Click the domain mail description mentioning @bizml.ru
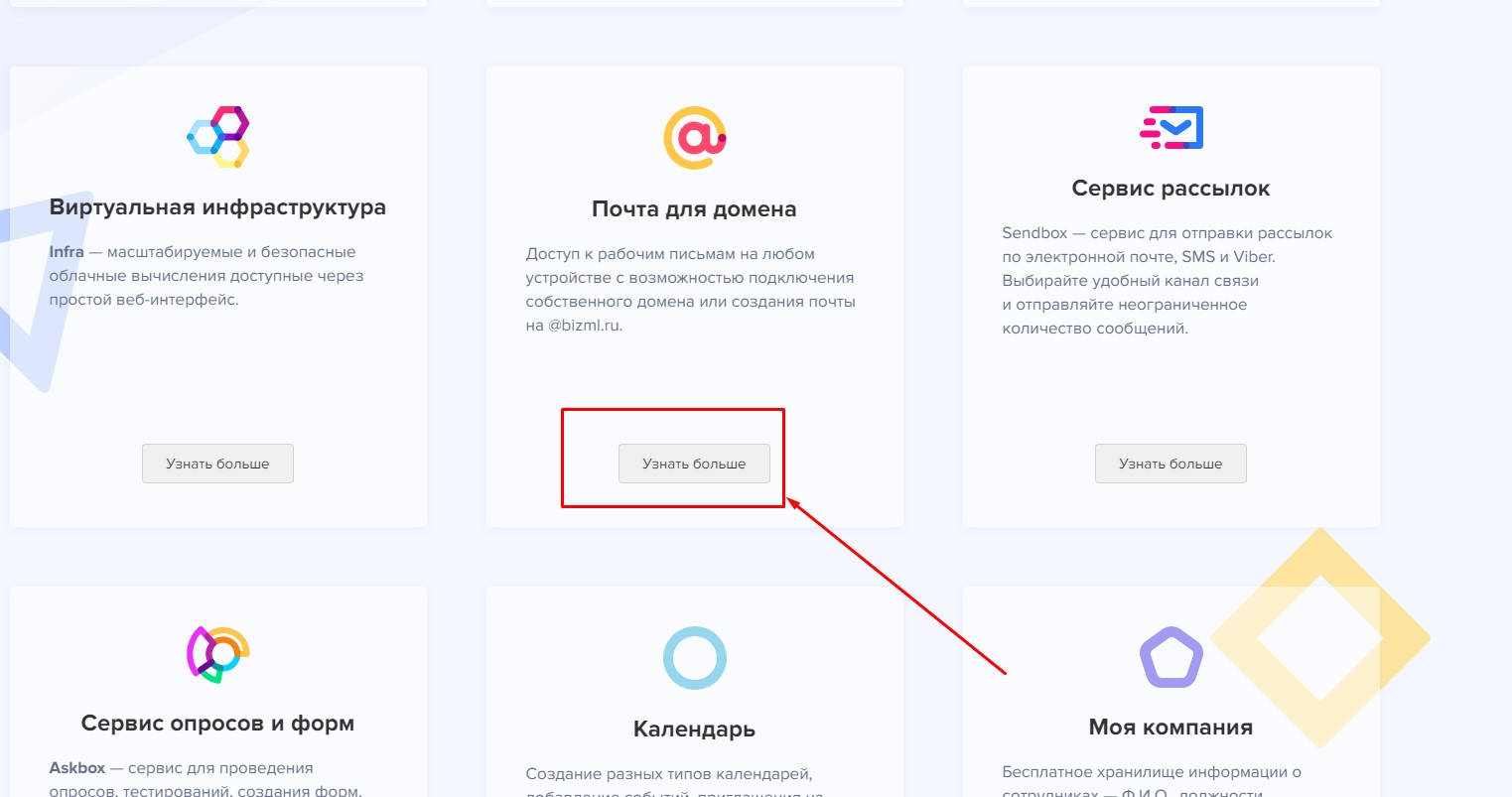Screen dimensions: 1512x797 (690, 290)
